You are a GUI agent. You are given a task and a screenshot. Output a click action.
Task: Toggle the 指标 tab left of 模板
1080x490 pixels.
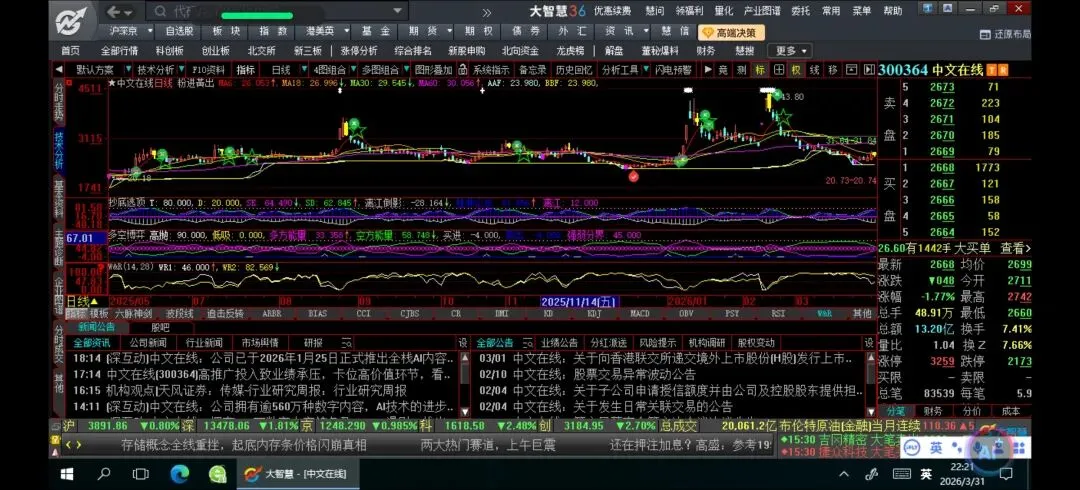point(76,314)
